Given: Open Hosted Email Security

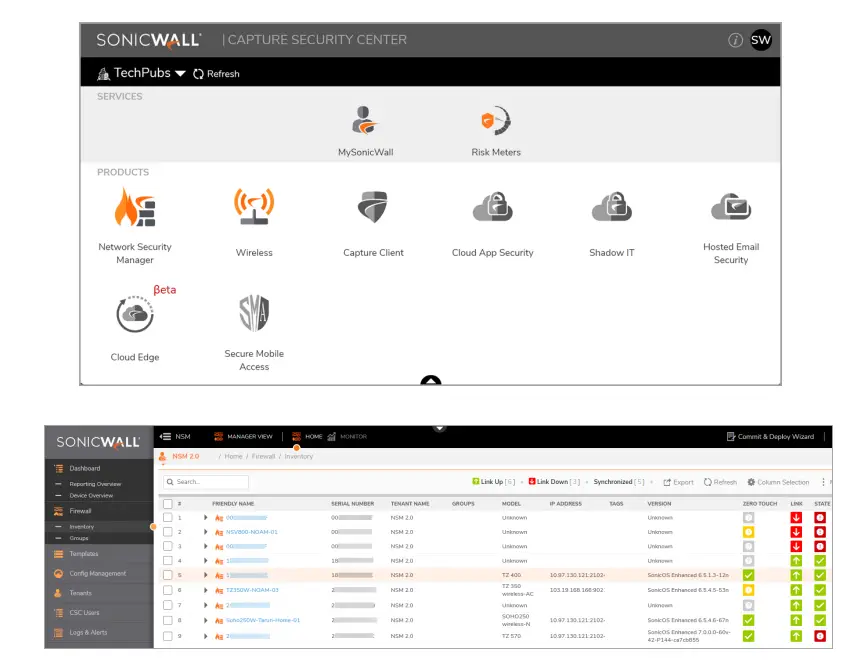Looking at the screenshot, I should [731, 227].
